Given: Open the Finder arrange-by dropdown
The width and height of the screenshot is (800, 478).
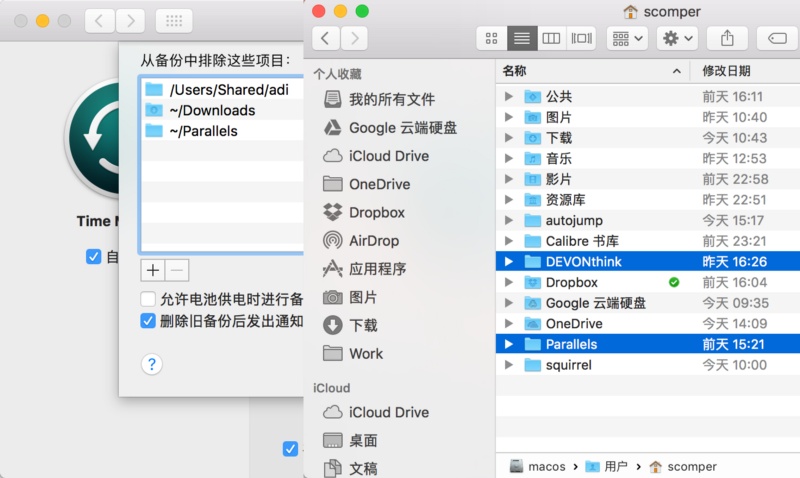Looking at the screenshot, I should click(x=627, y=38).
